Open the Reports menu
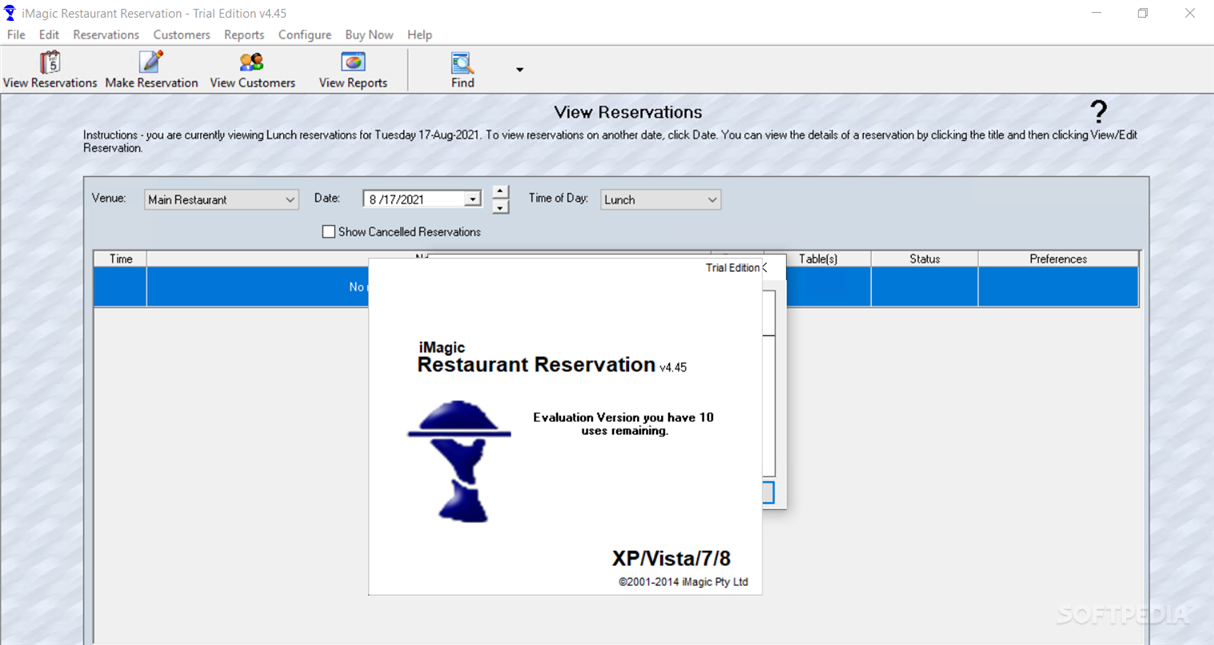The height and width of the screenshot is (645, 1214). pos(244,34)
